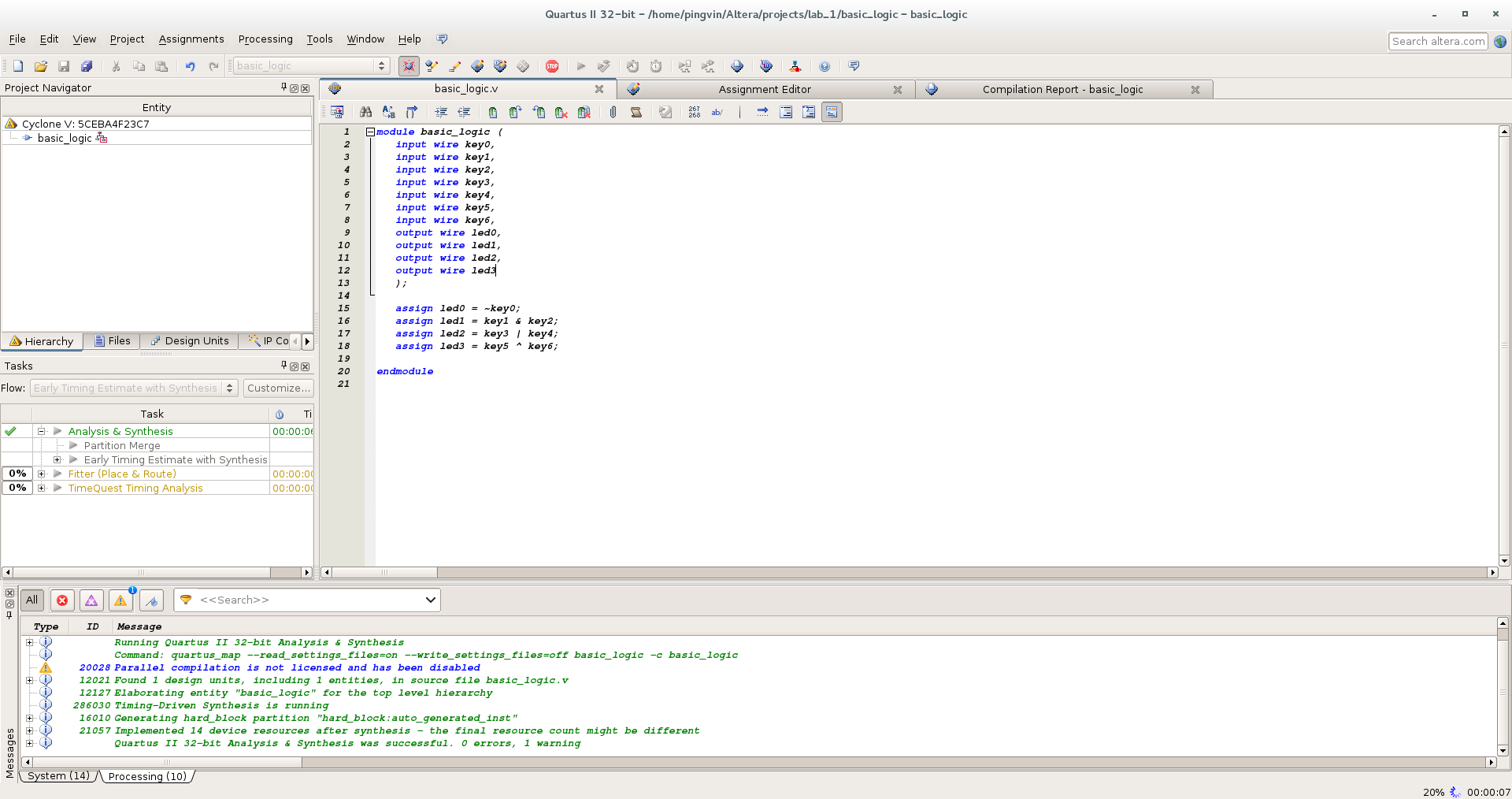This screenshot has width=1512, height=799.
Task: Click the Replace text icon in editor toolbar
Action: (388, 112)
